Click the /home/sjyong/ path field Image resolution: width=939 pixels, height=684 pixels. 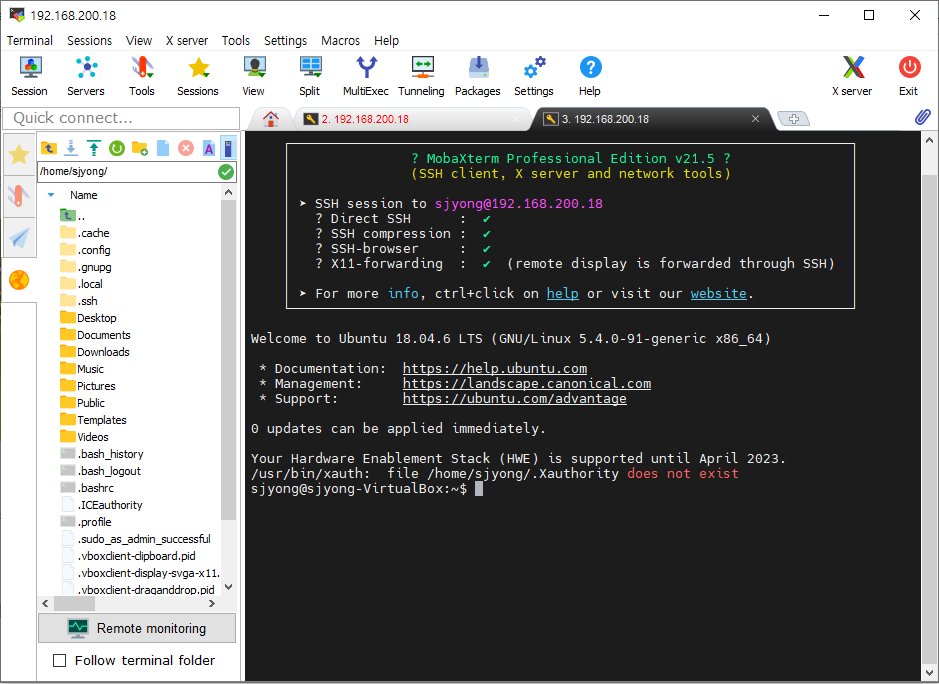(x=127, y=171)
